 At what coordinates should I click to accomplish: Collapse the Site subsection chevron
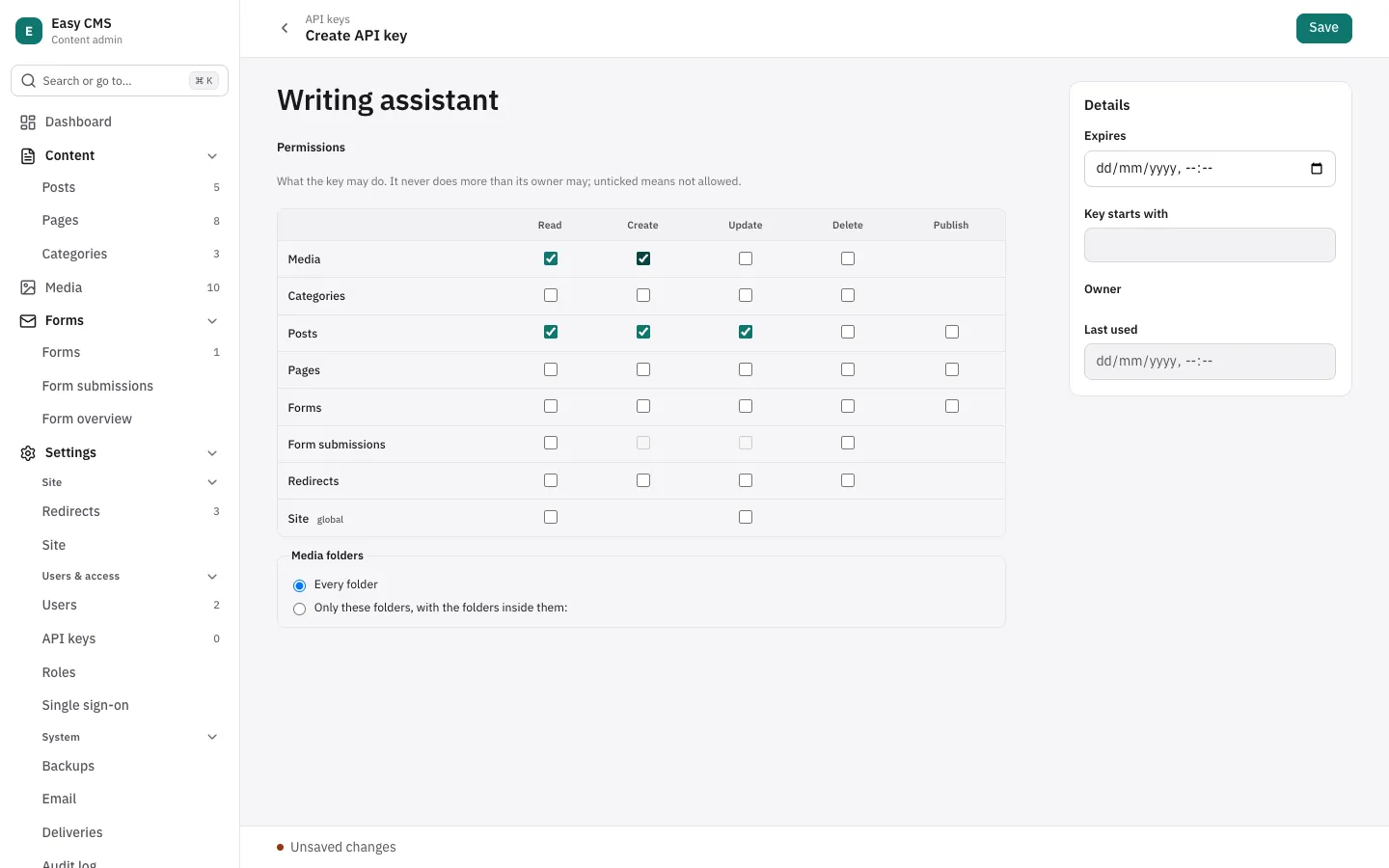[x=212, y=482]
